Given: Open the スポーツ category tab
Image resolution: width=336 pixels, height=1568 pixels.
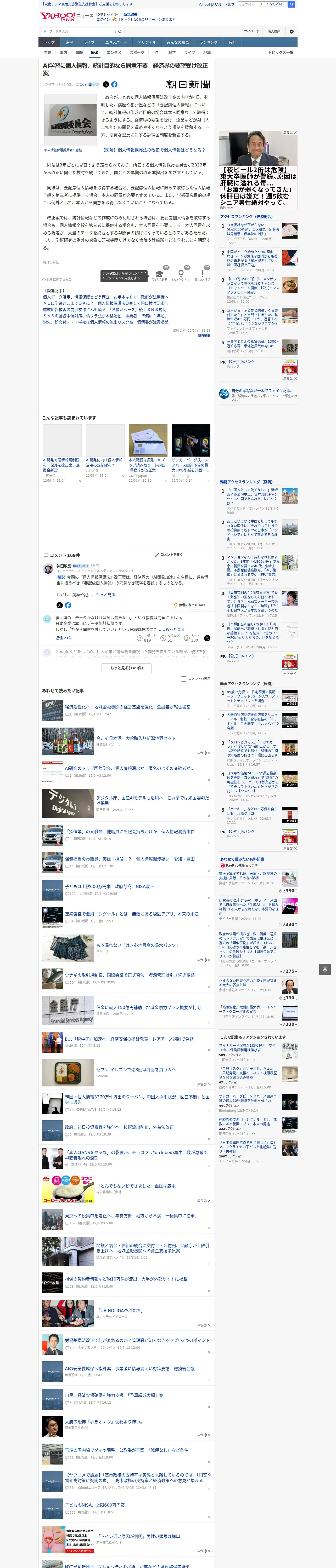Looking at the screenshot, I should click(x=137, y=52).
